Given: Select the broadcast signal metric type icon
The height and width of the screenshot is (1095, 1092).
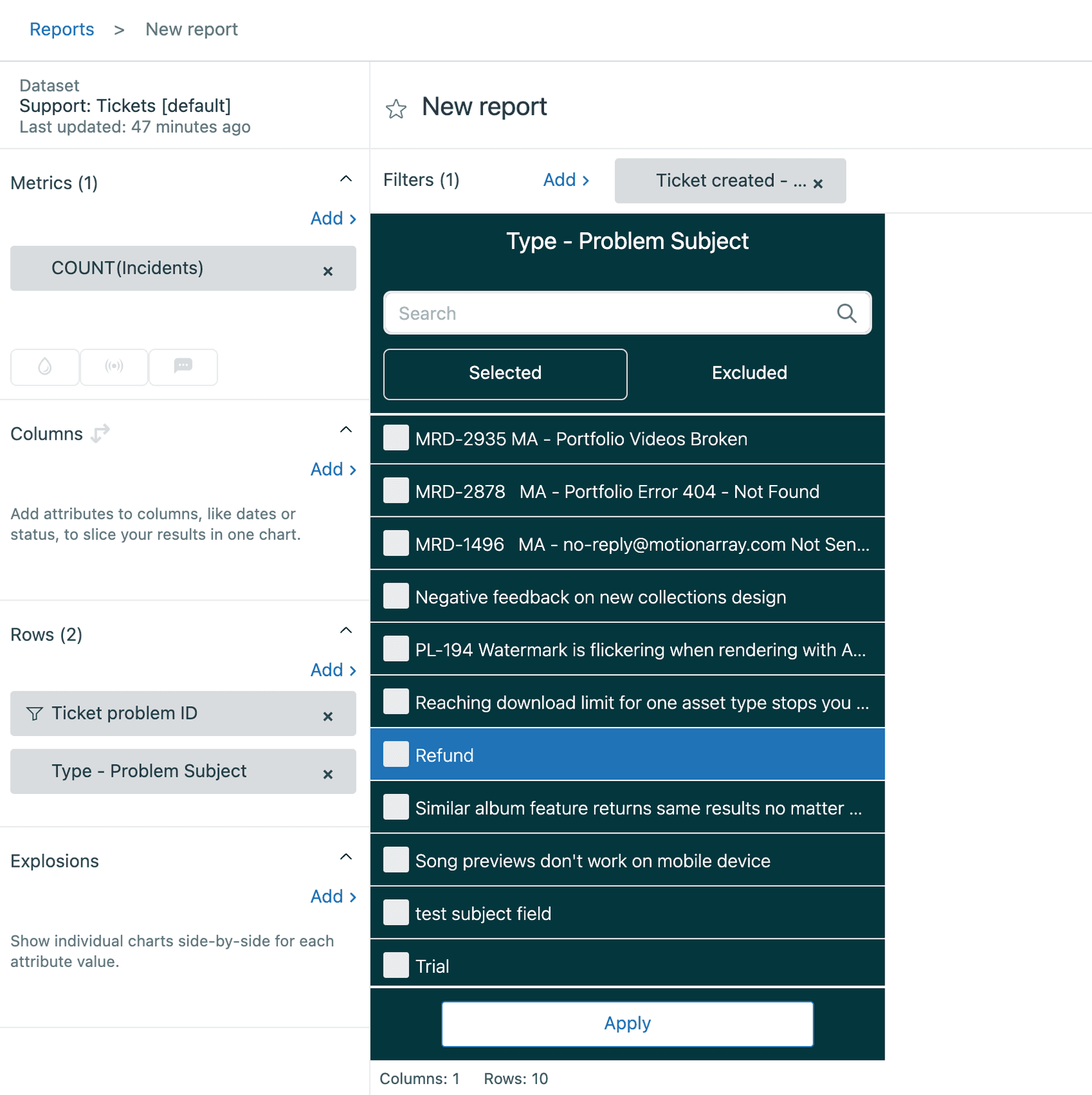Looking at the screenshot, I should [114, 367].
